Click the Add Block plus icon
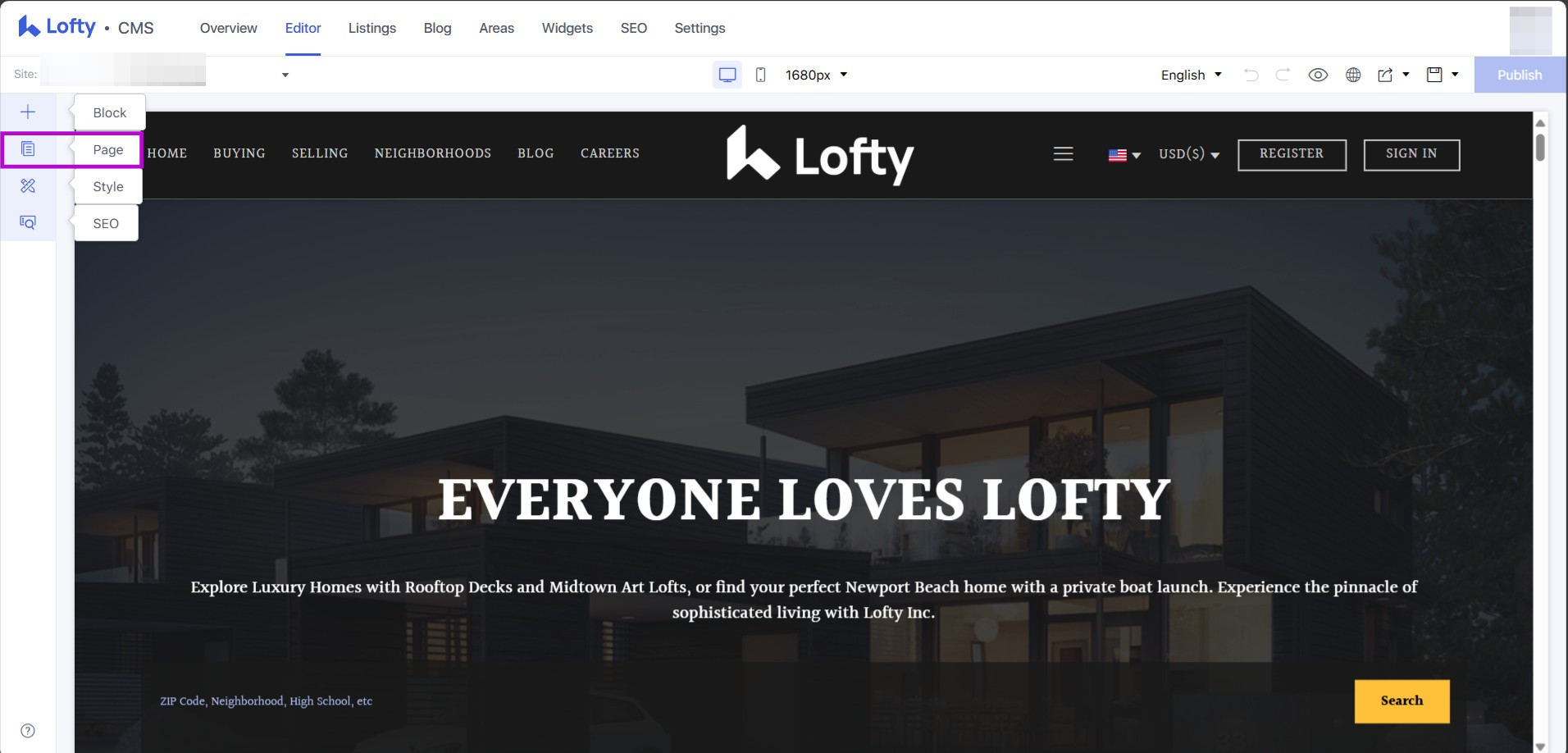The width and height of the screenshot is (1568, 753). [28, 112]
